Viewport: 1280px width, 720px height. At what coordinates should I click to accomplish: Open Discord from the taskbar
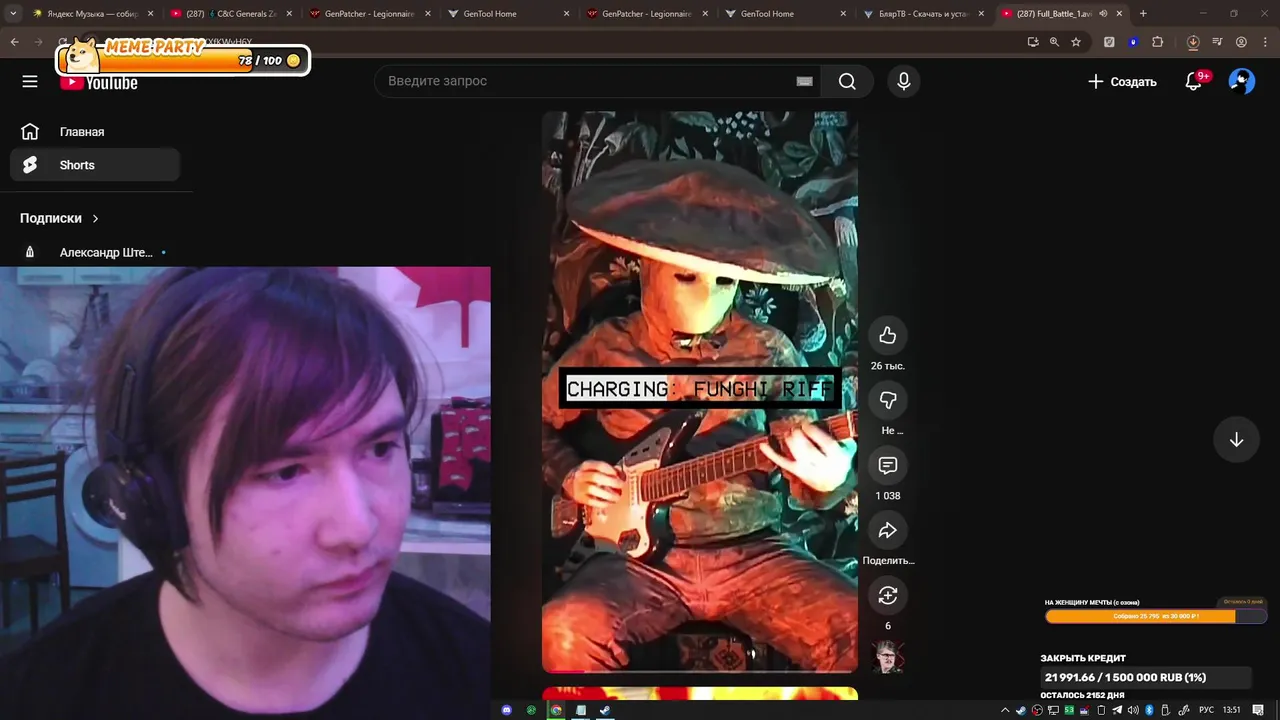[x=507, y=710]
